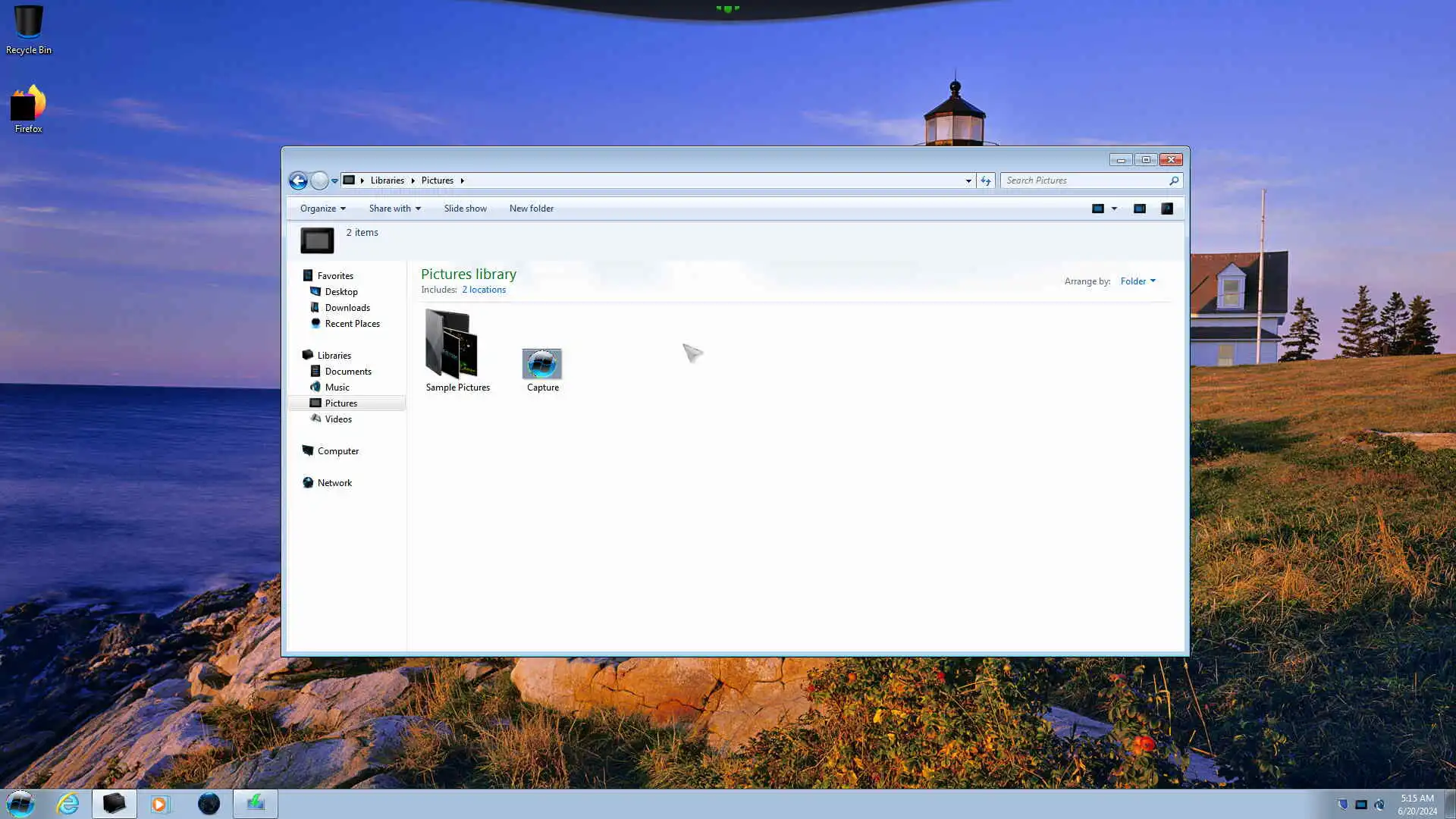Open Internet Explorer from the taskbar

tap(68, 803)
